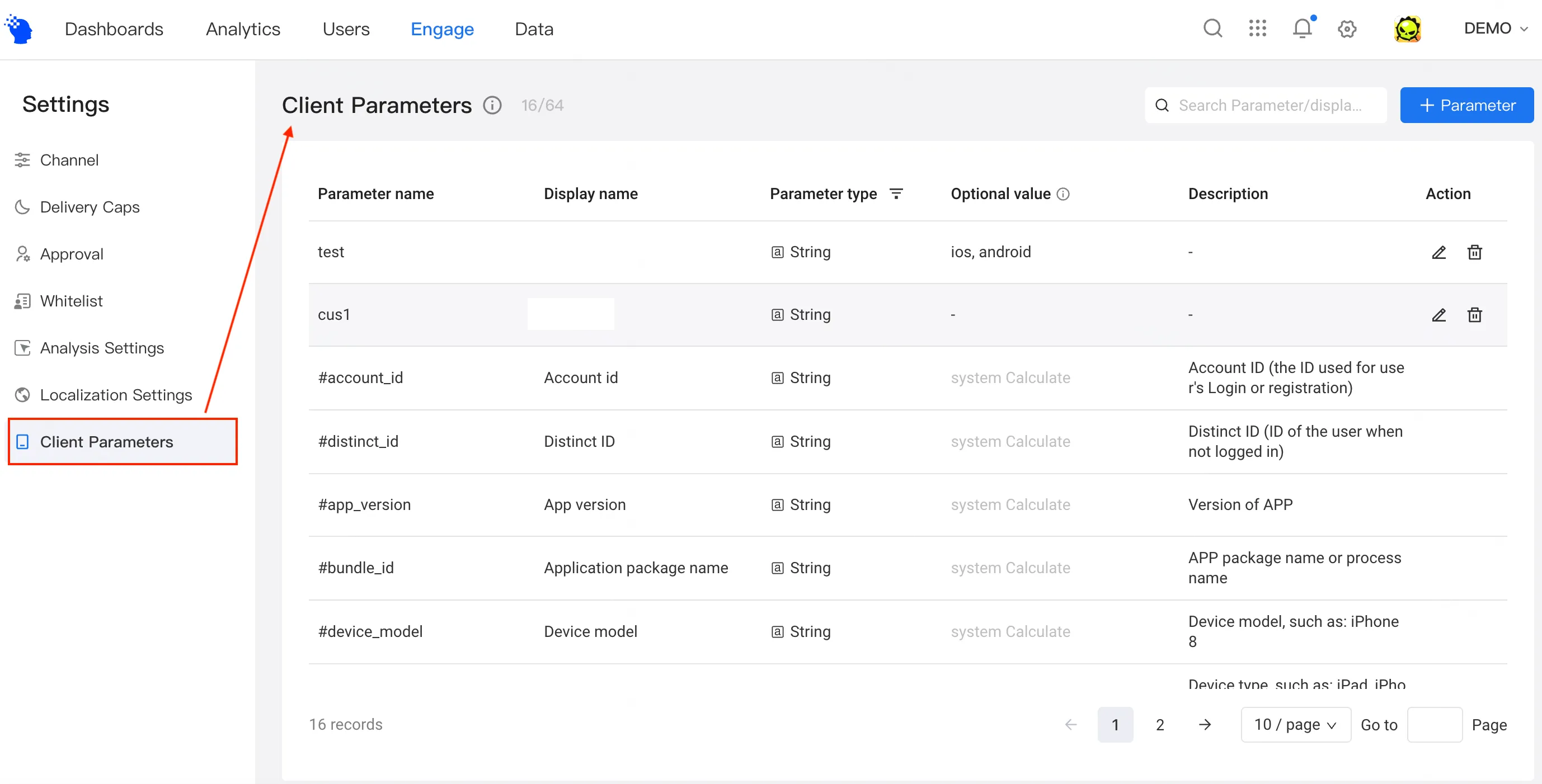Open the apps grid icon
This screenshot has height=784, width=1542.
1257,28
